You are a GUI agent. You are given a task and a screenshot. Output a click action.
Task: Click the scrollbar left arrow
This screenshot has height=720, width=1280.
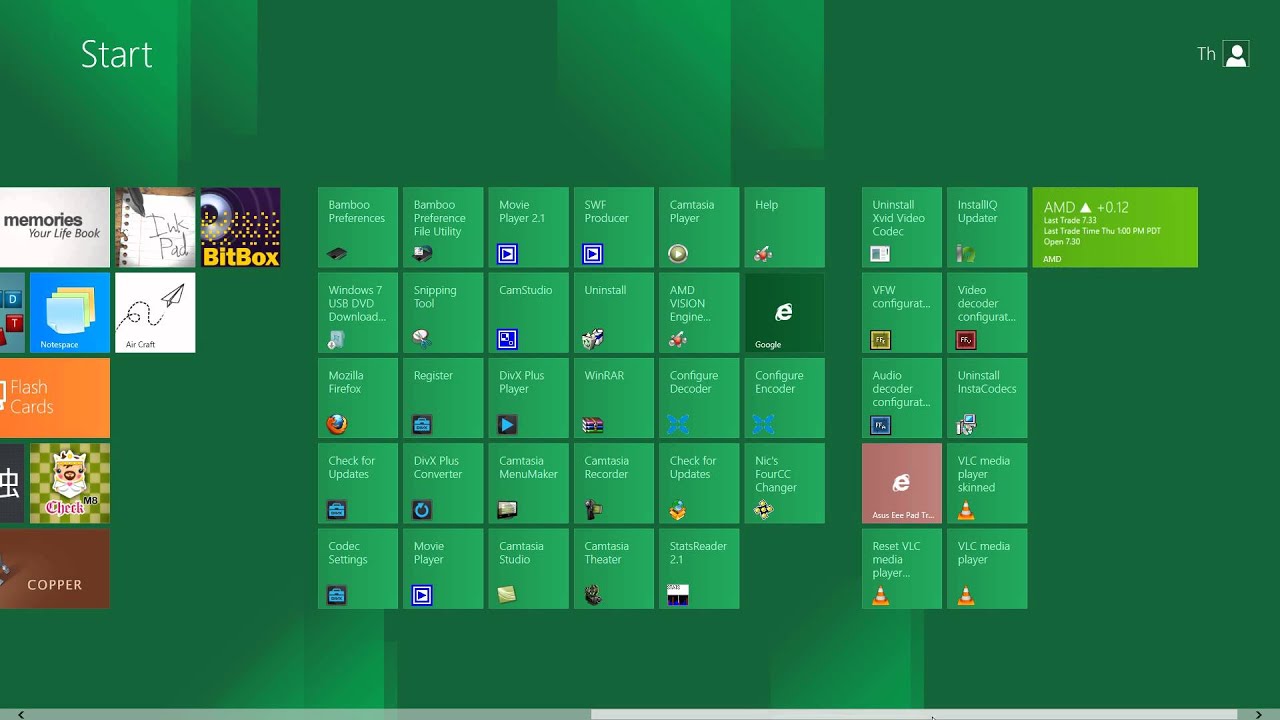(21, 715)
